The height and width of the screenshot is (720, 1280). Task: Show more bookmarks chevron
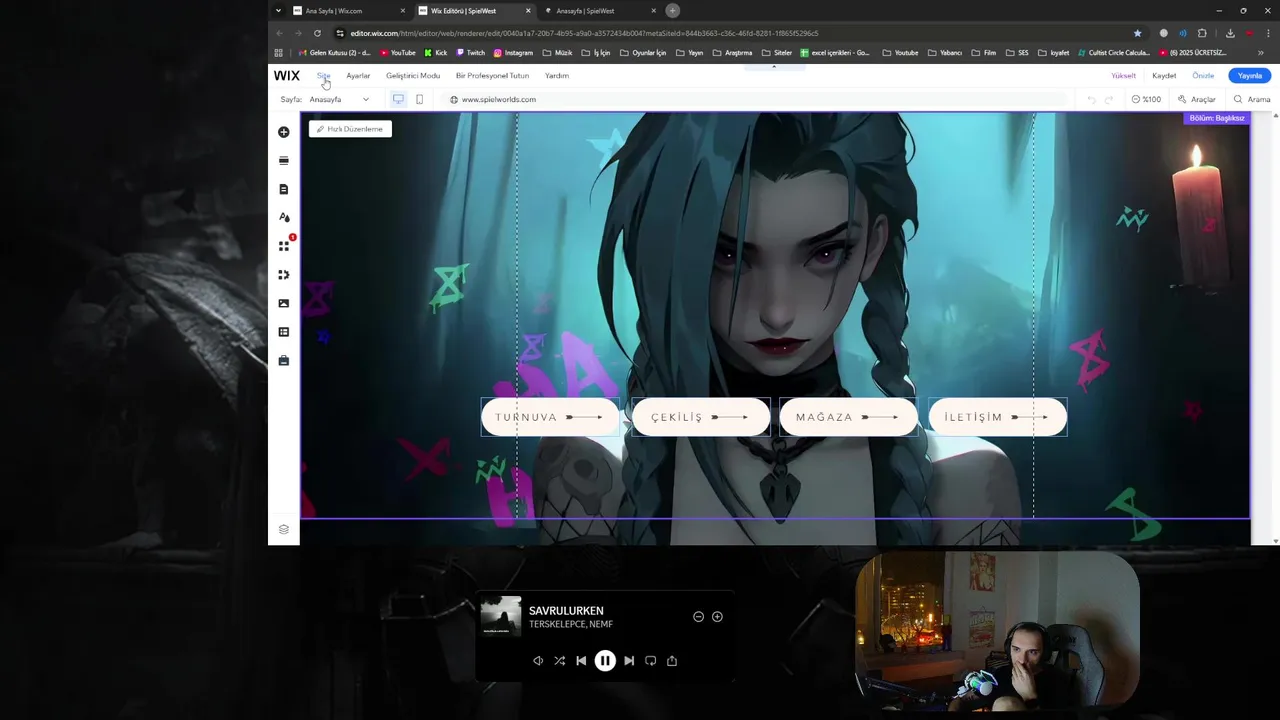[x=1260, y=53]
